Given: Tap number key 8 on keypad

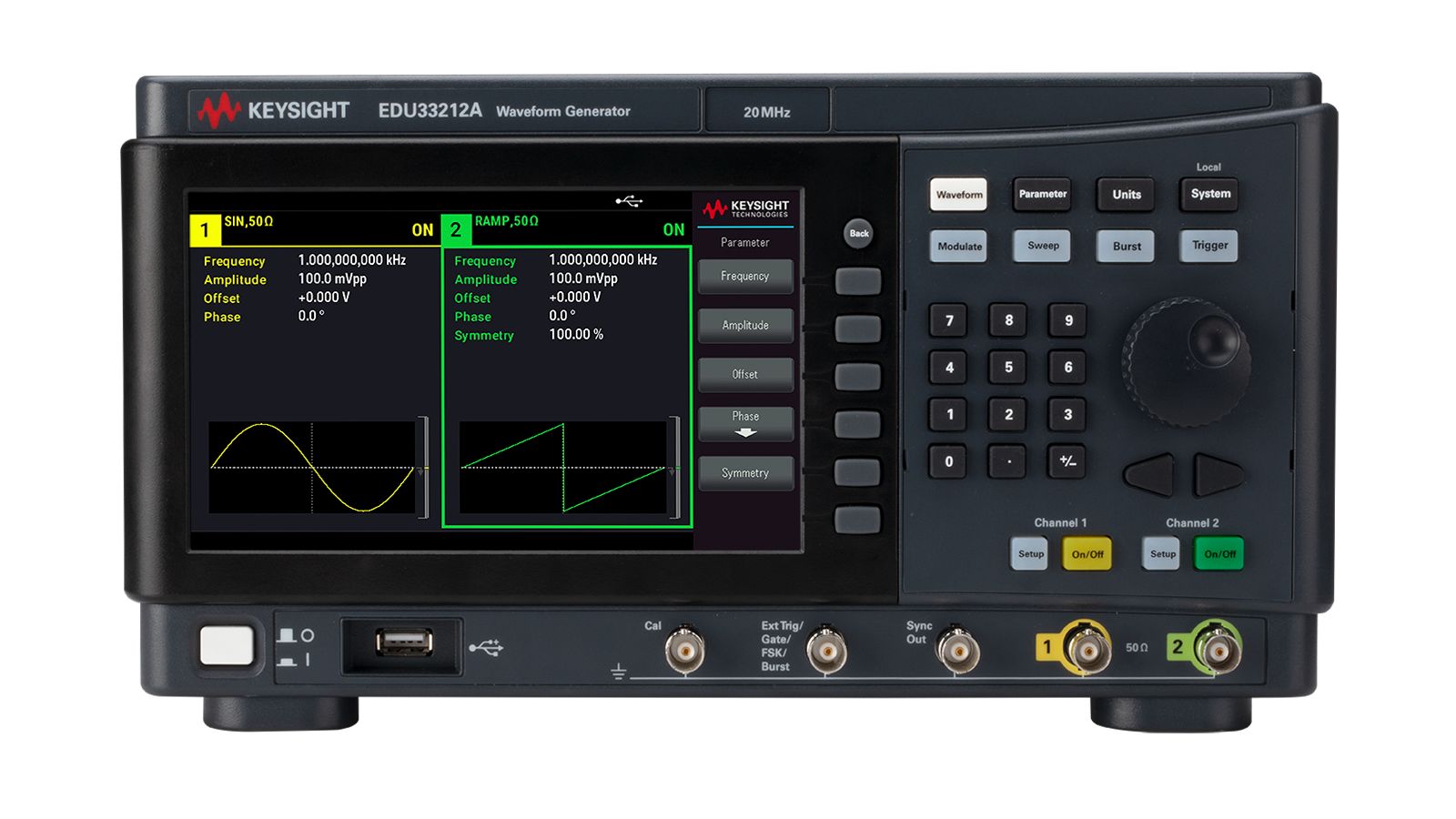Looking at the screenshot, I should (x=1008, y=320).
